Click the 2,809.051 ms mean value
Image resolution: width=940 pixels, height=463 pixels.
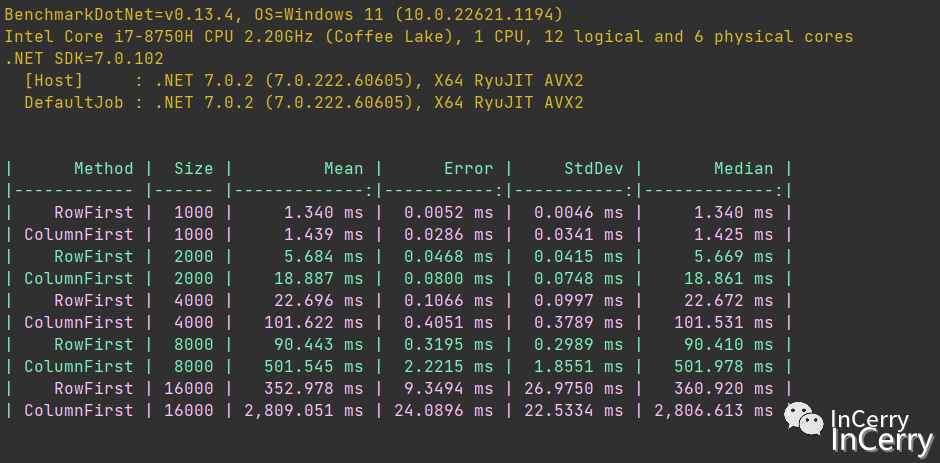[303, 410]
